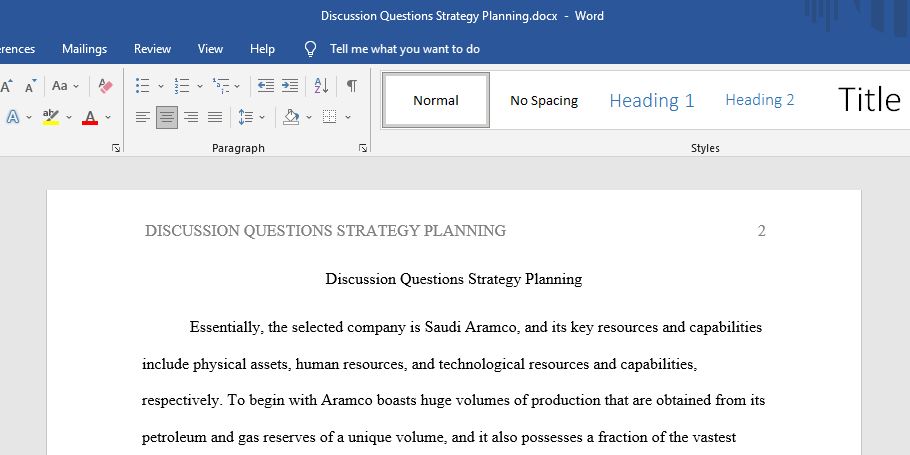Apply the No Spacing style

click(x=544, y=100)
